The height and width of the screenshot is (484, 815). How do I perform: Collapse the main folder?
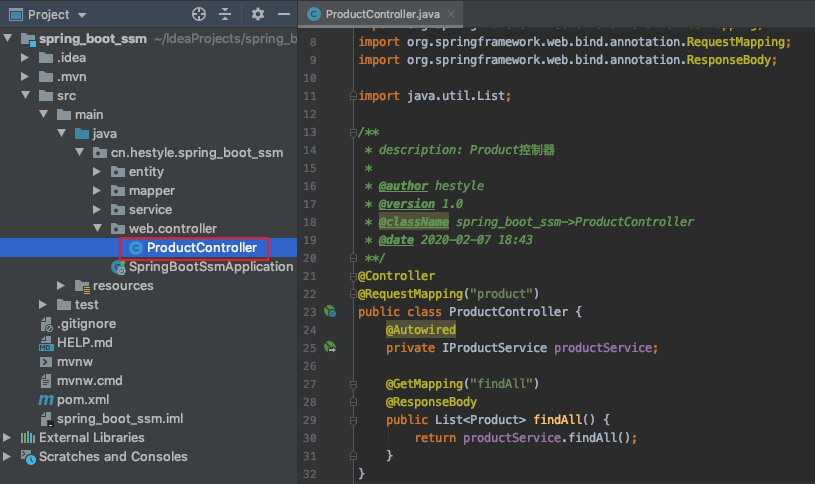click(x=44, y=114)
